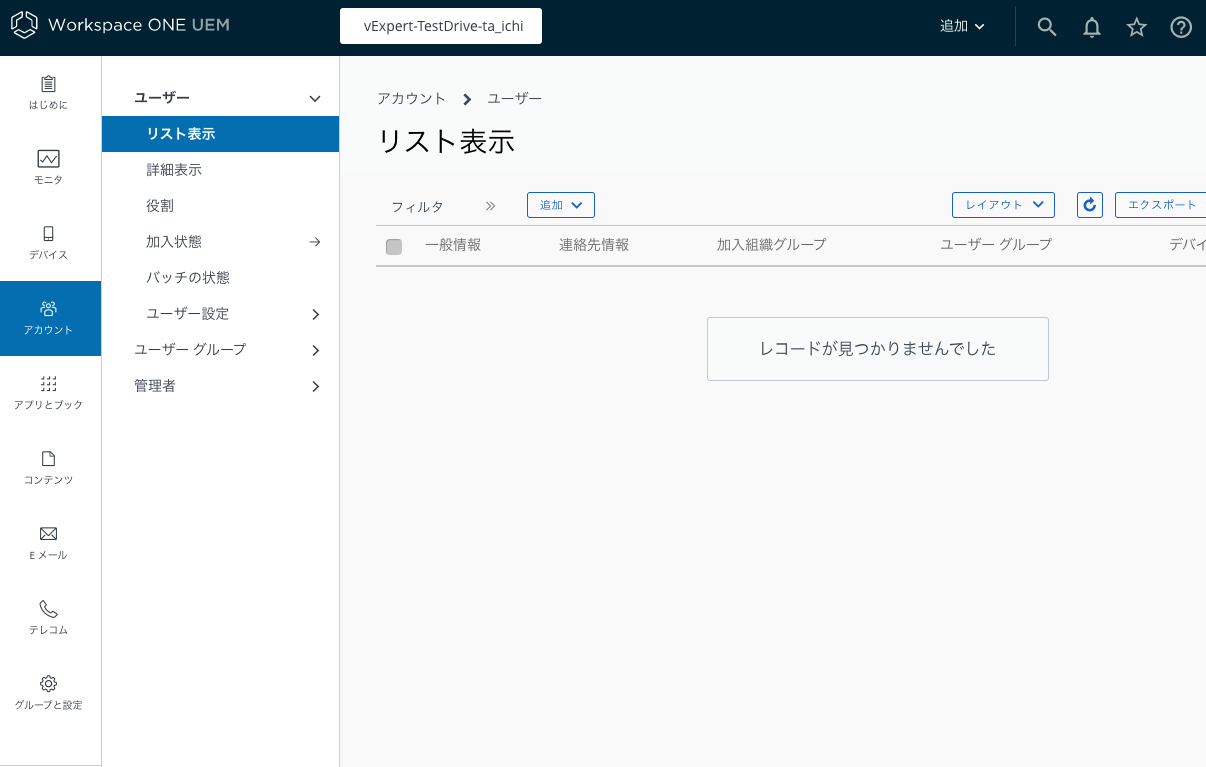
Task: Open グループと設定 from the sidebar
Action: click(48, 692)
